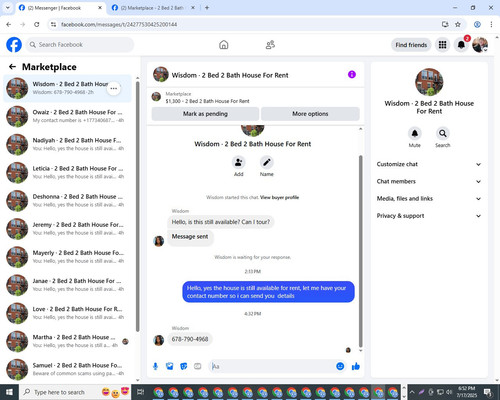
Task: Go back with the Marketplace back arrow
Action: coord(12,67)
